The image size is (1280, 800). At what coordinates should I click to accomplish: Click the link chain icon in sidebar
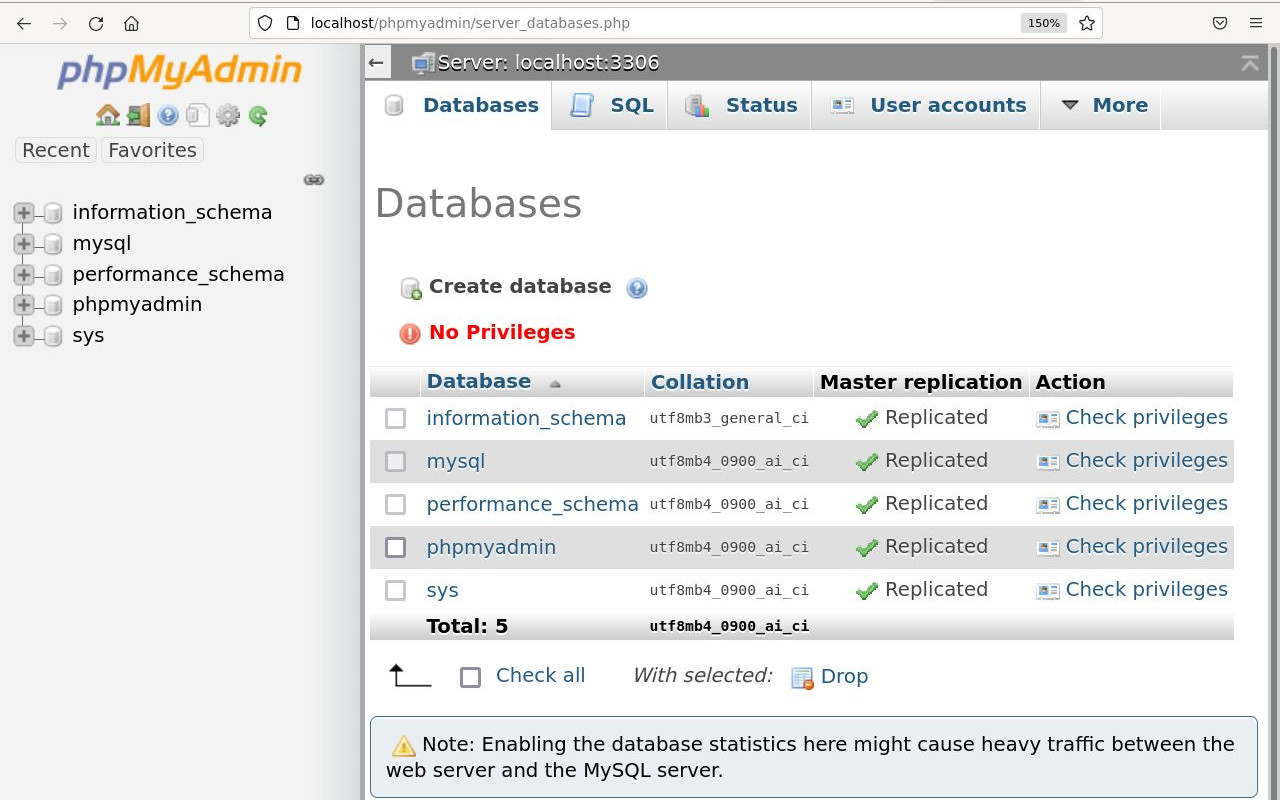coord(314,180)
